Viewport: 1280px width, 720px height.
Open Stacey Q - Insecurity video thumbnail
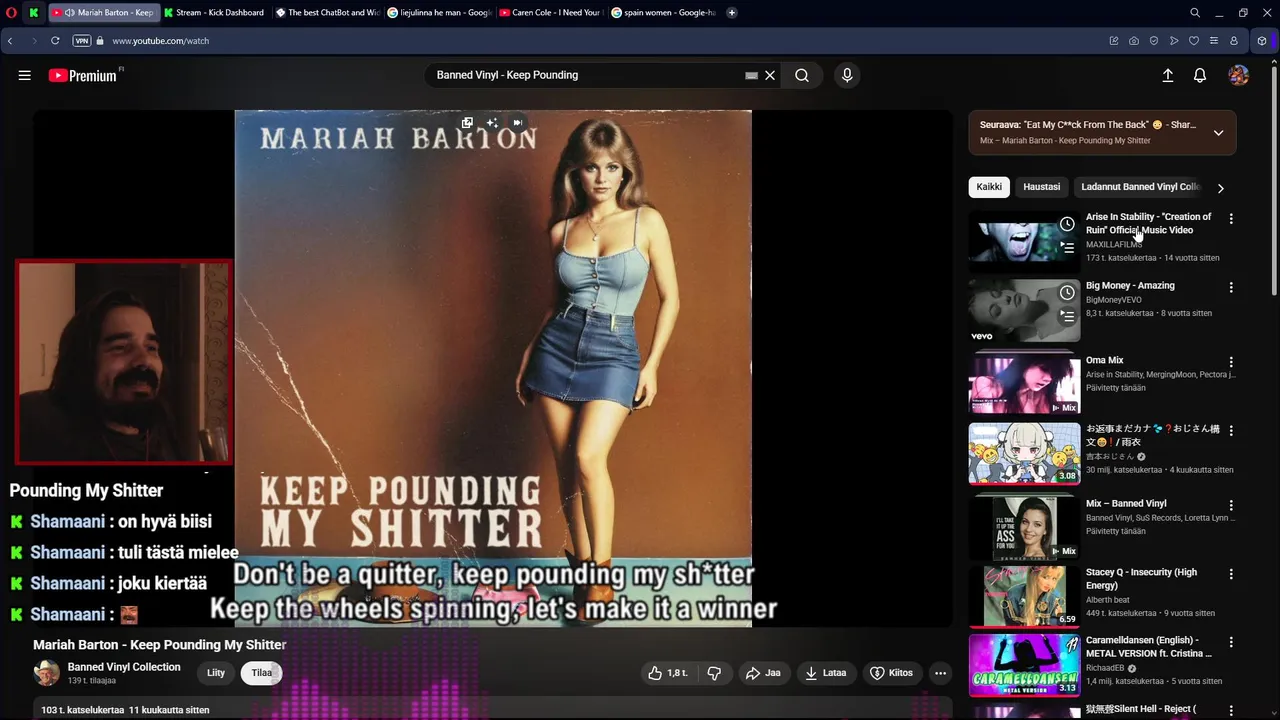(x=1024, y=597)
